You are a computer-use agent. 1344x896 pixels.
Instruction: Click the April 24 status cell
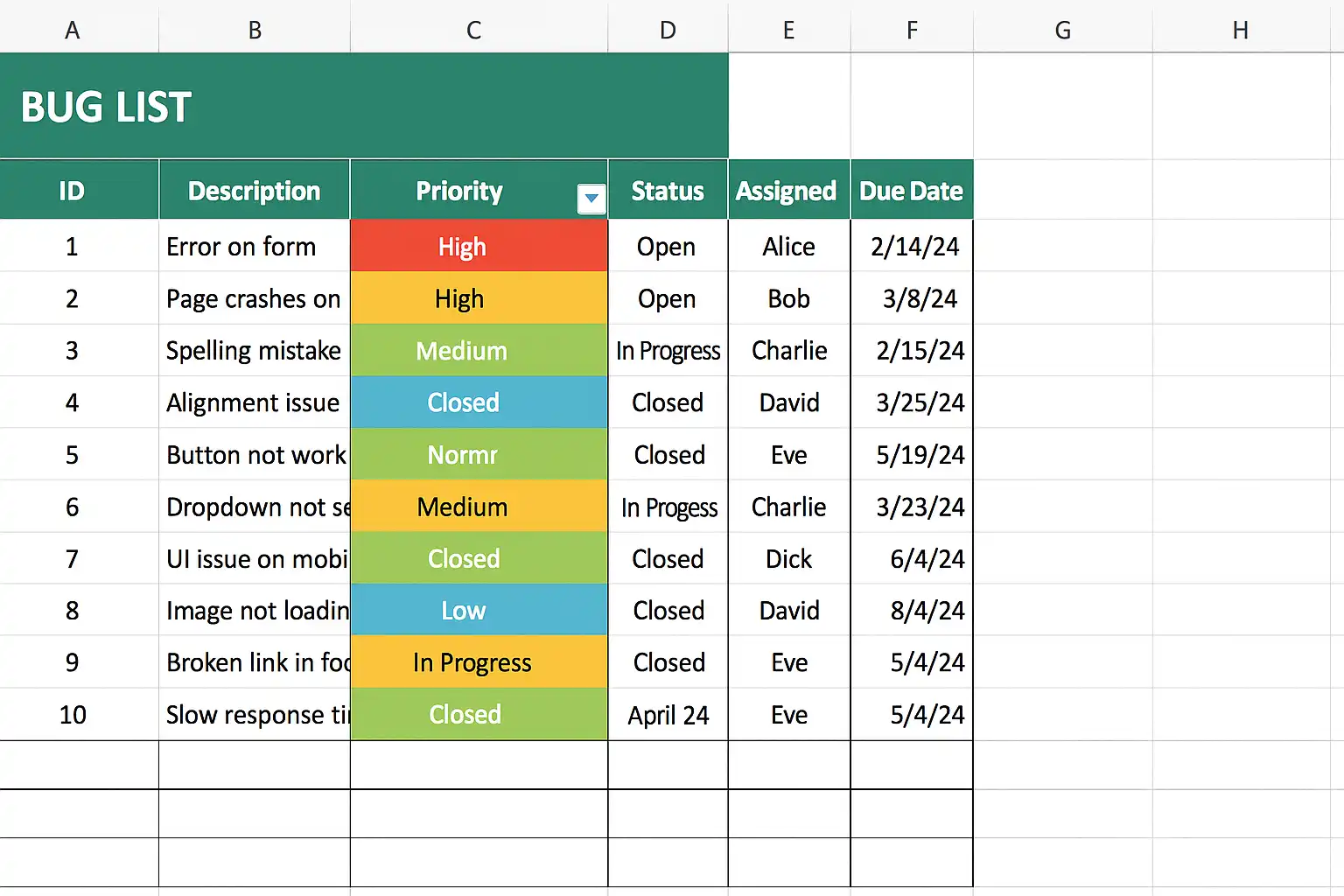[x=668, y=715]
